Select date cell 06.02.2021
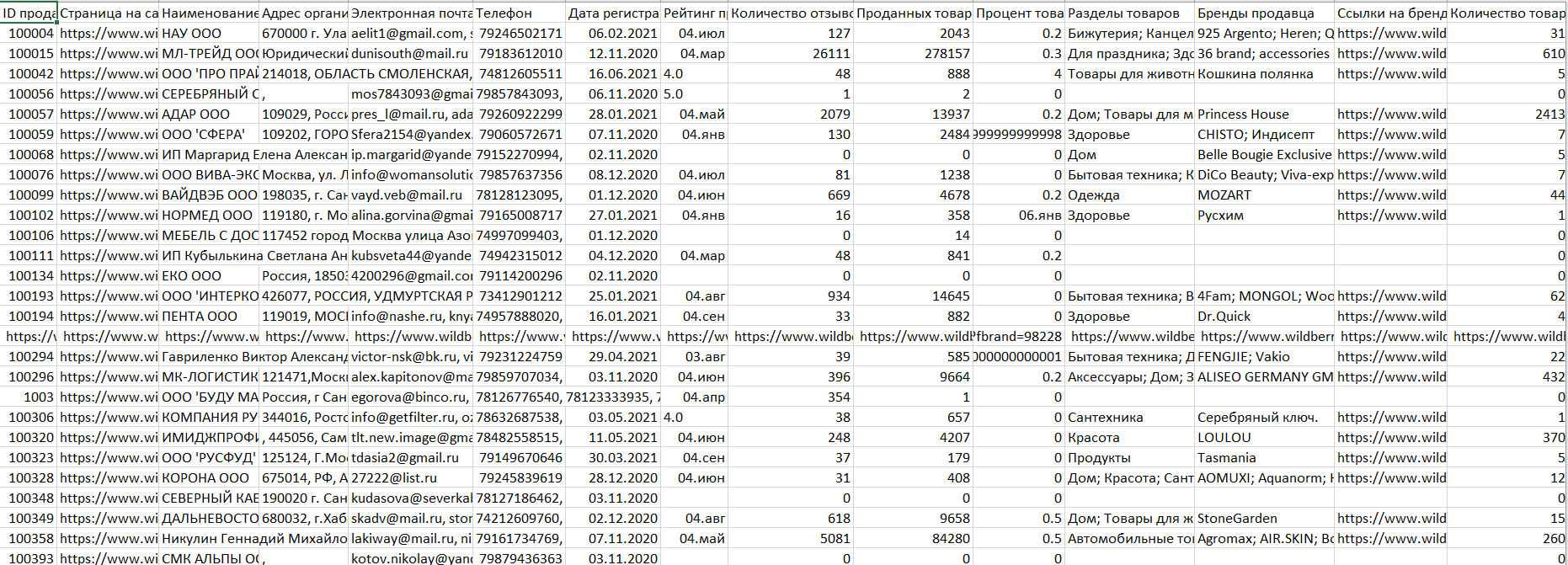Viewport: 1568px width, 565px height. (613, 33)
